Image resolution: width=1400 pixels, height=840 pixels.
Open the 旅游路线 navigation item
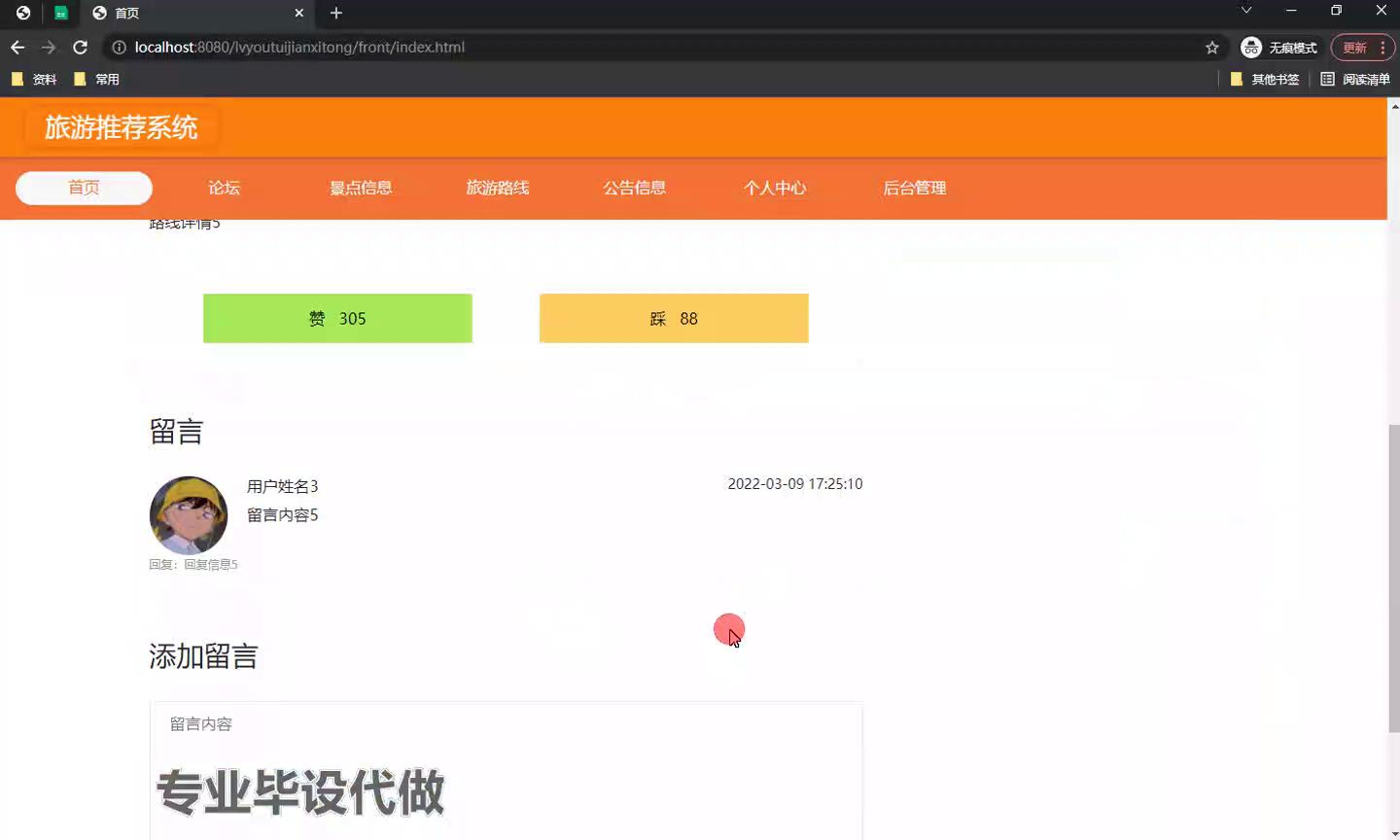[498, 188]
